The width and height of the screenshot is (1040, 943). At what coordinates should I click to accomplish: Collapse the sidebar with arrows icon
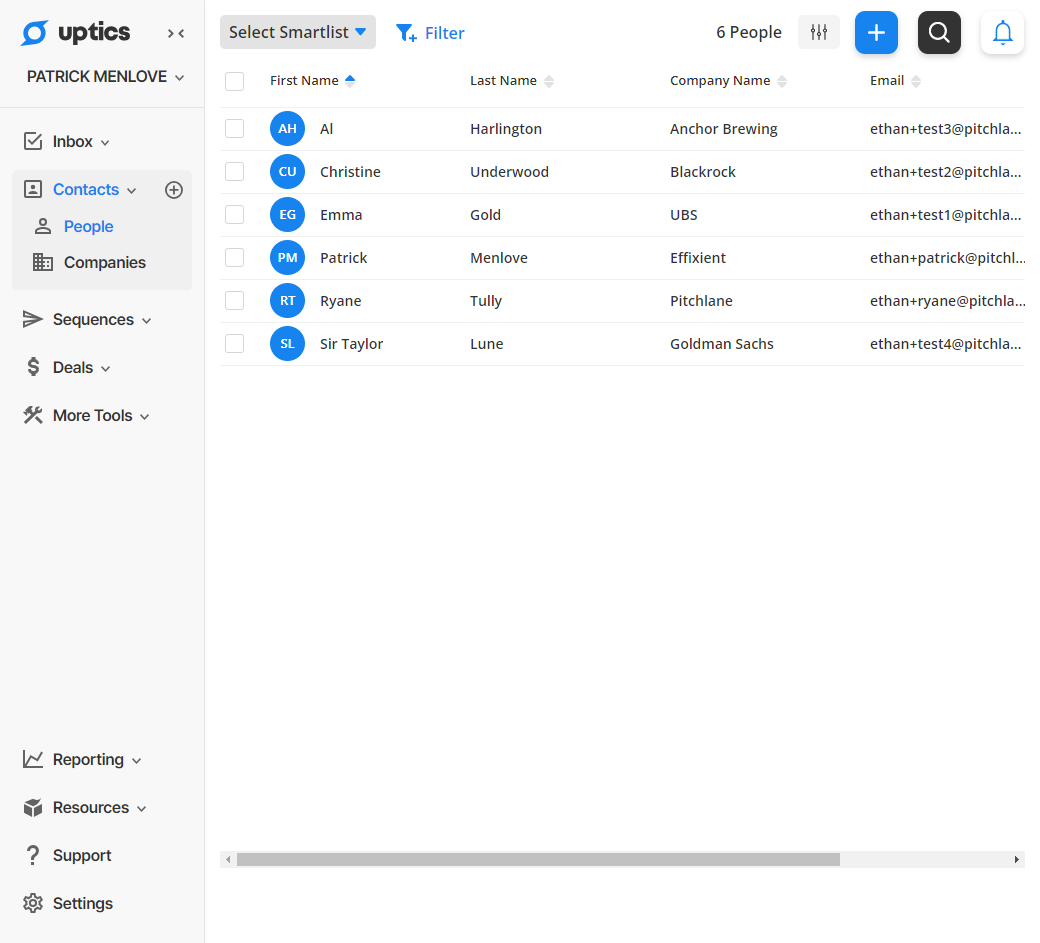(176, 33)
